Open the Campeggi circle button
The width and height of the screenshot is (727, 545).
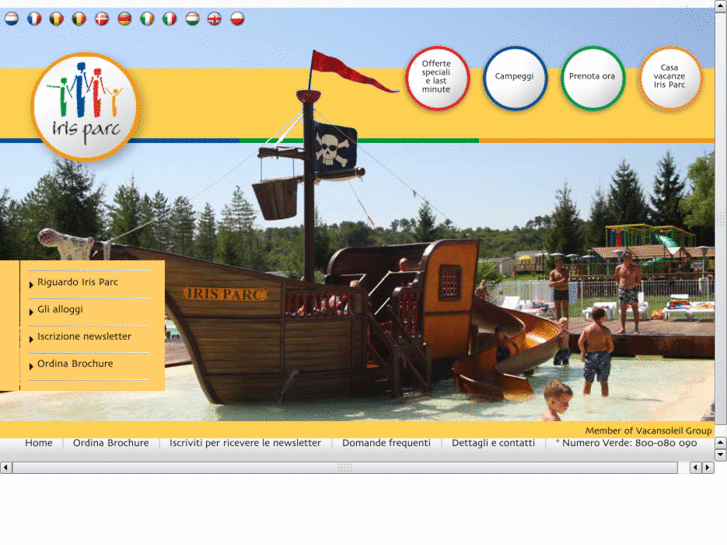[515, 78]
